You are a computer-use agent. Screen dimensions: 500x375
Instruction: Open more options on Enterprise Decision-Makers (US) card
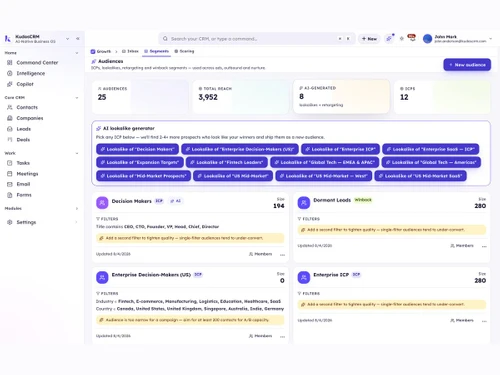282,336
